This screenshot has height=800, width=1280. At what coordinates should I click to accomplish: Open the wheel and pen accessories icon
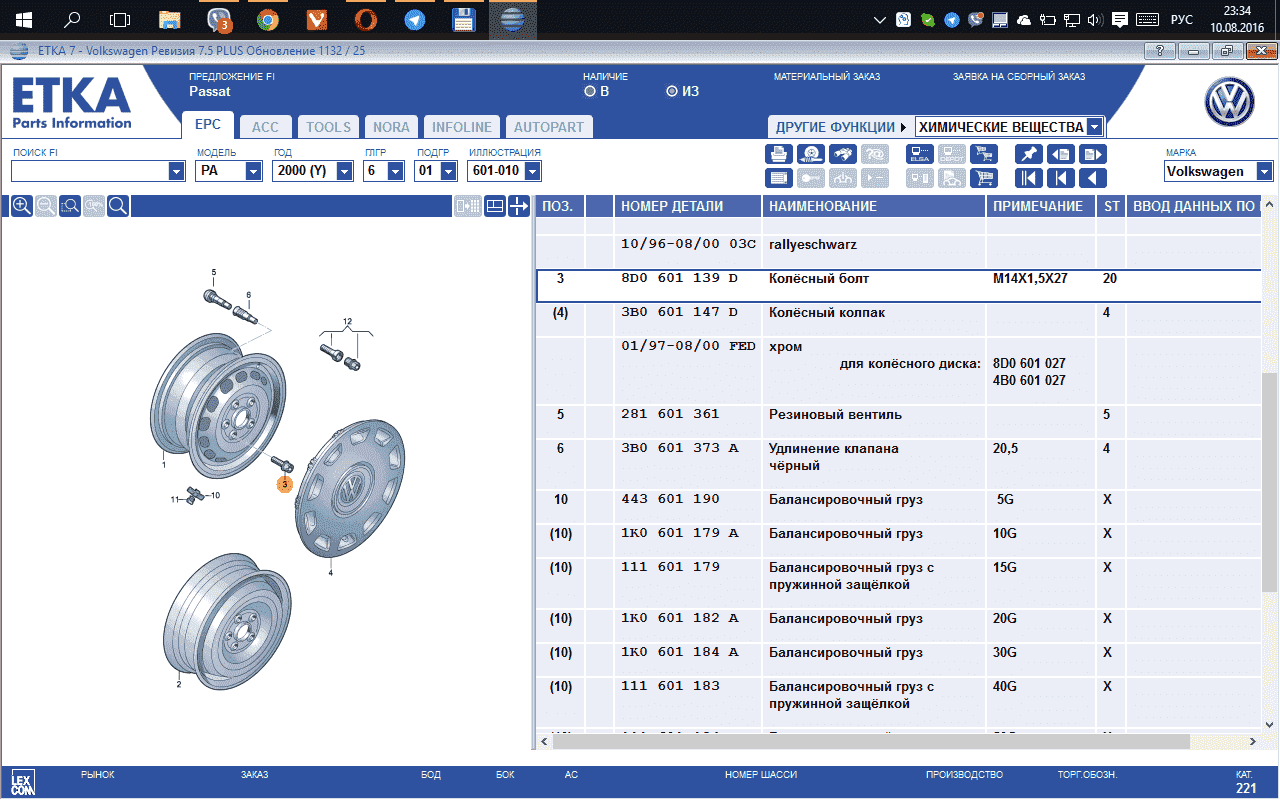812,154
